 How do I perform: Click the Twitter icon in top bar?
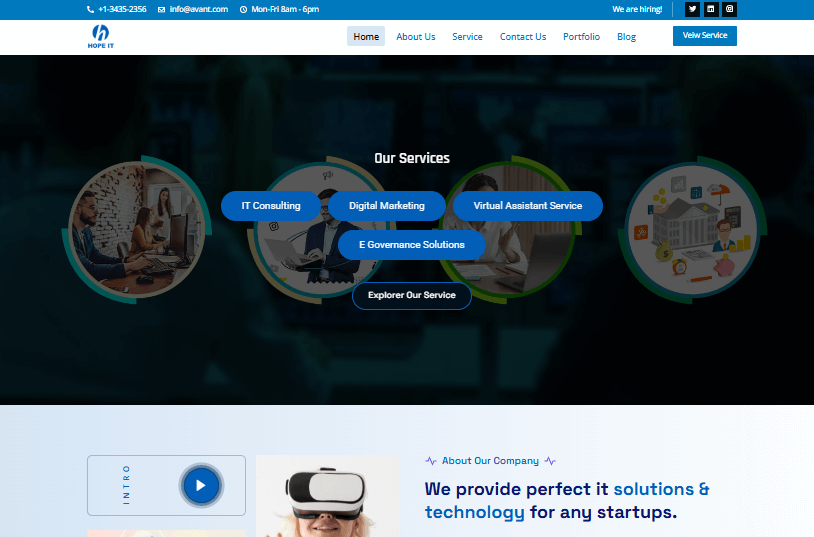pyautogui.click(x=693, y=9)
